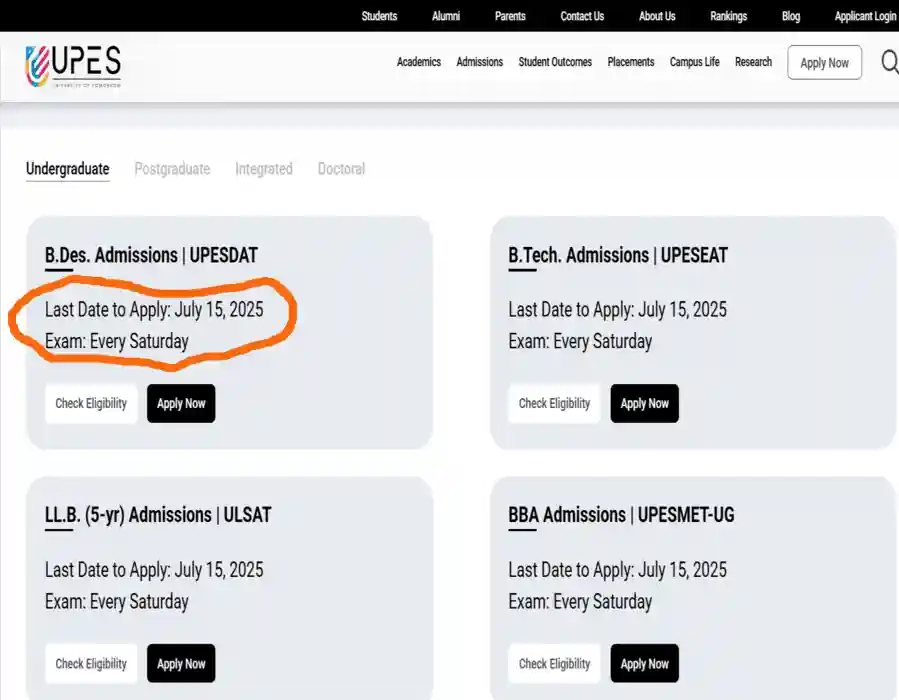
Task: Apply Now for B.Des. UPESDAT
Action: [181, 404]
